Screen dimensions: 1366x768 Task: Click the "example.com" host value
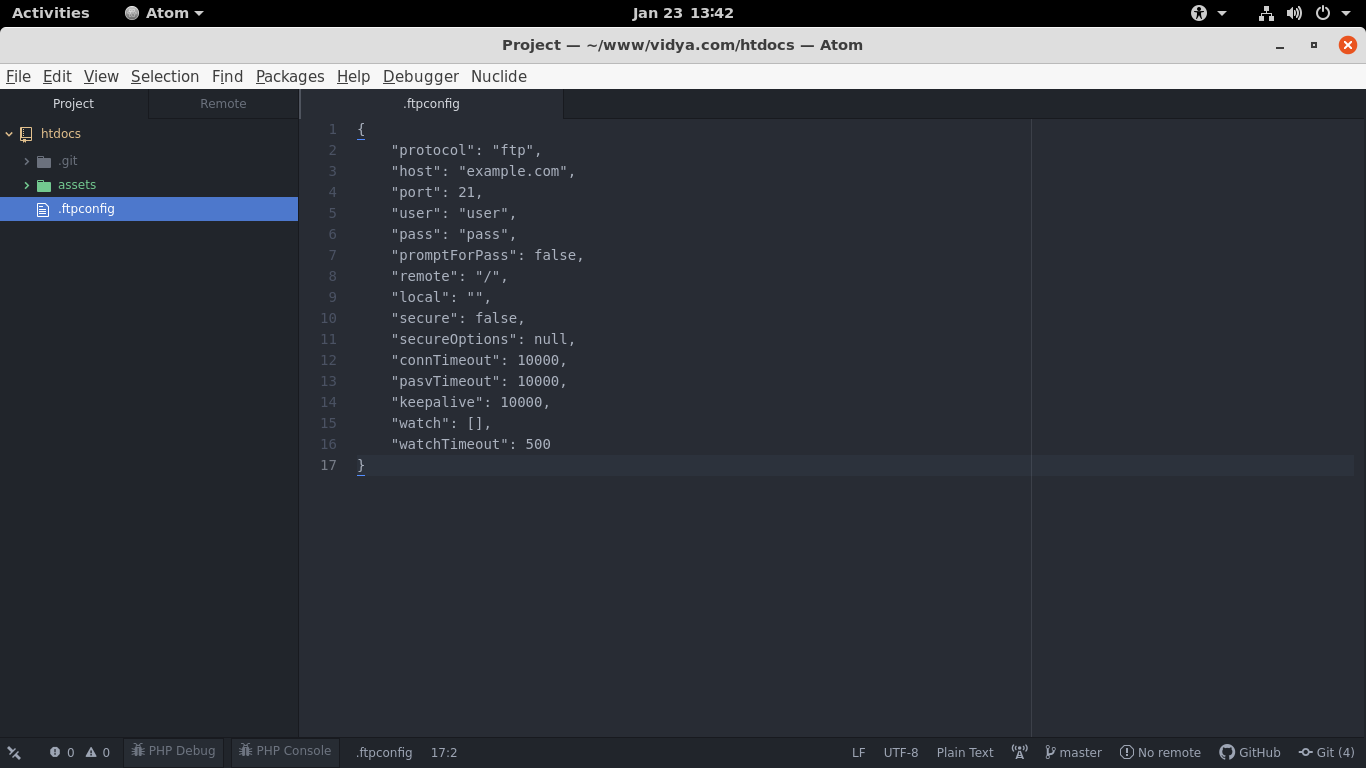tap(513, 172)
